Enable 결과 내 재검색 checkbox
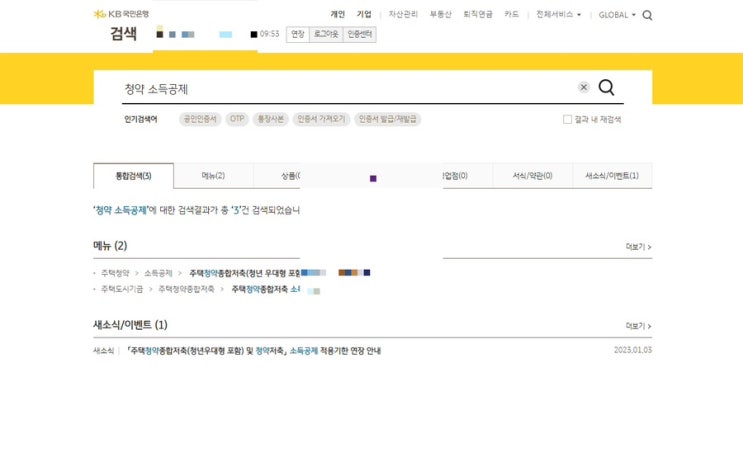The image size is (743, 462). pyautogui.click(x=567, y=119)
